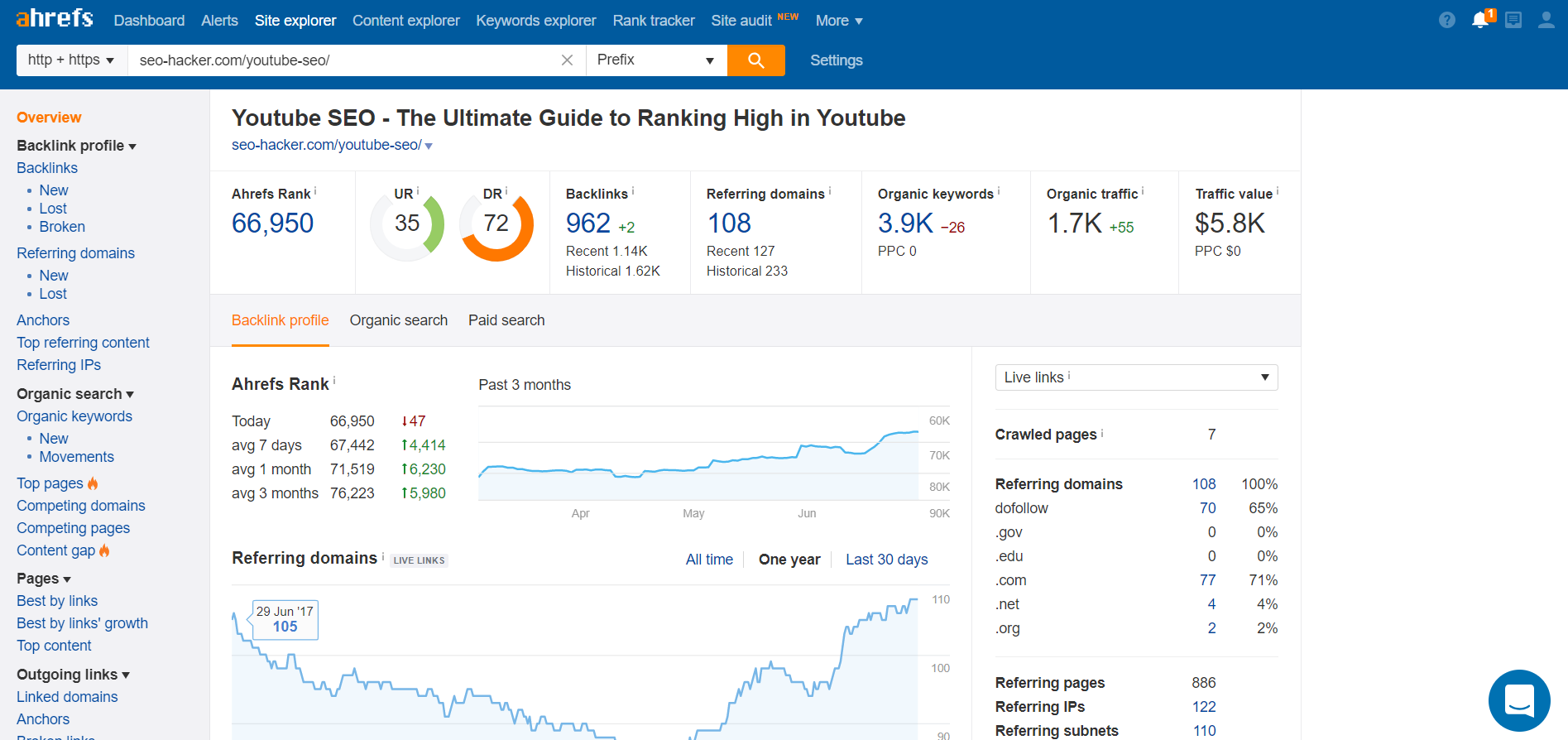Open the user account profile icon

pos(1546,20)
